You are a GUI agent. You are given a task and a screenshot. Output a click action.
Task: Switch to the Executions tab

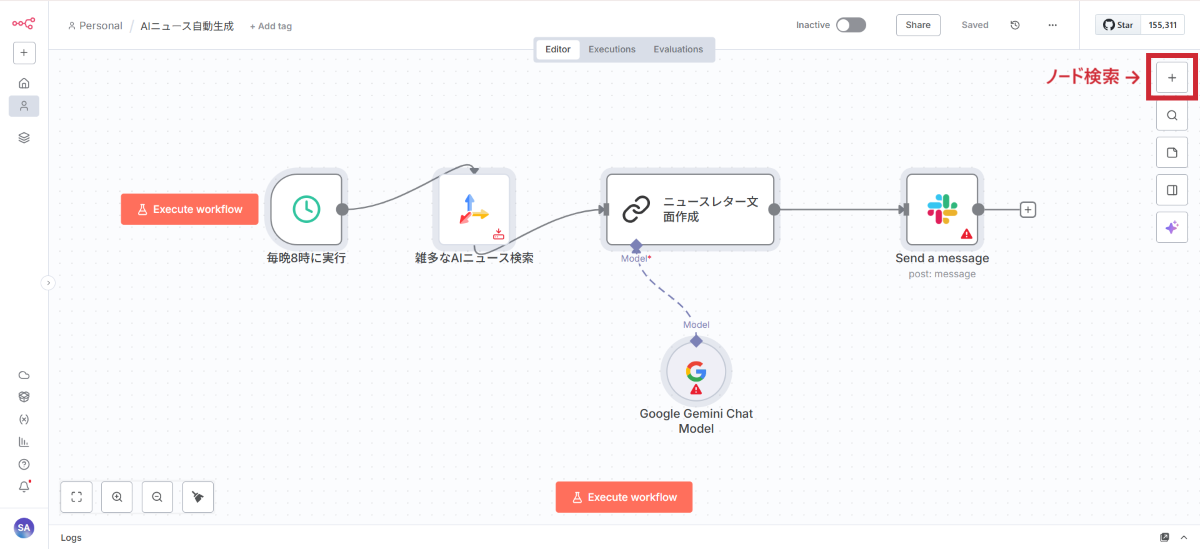coord(611,49)
